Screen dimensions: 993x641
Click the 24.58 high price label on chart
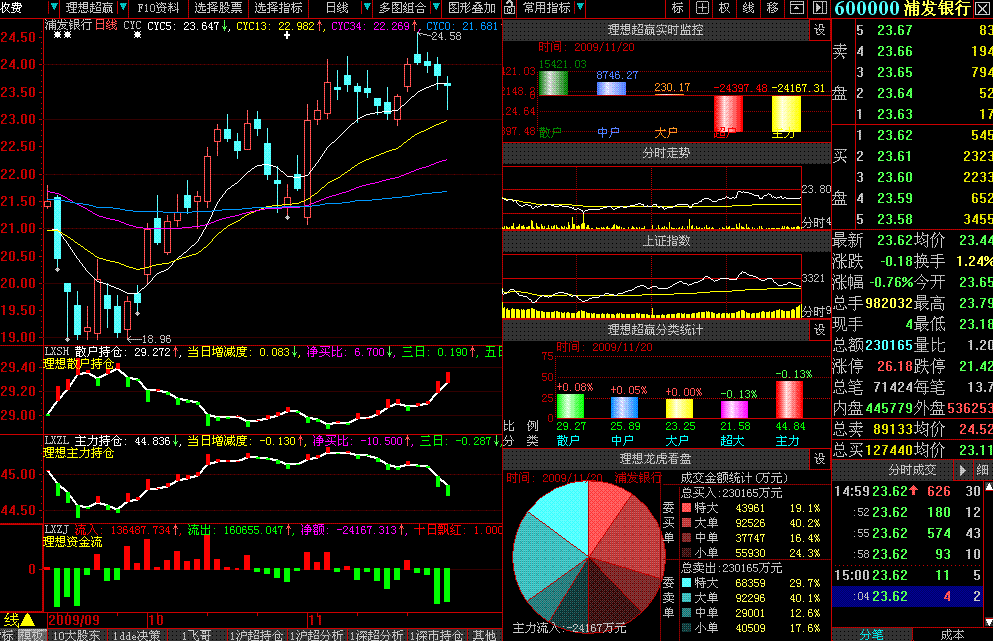click(446, 36)
